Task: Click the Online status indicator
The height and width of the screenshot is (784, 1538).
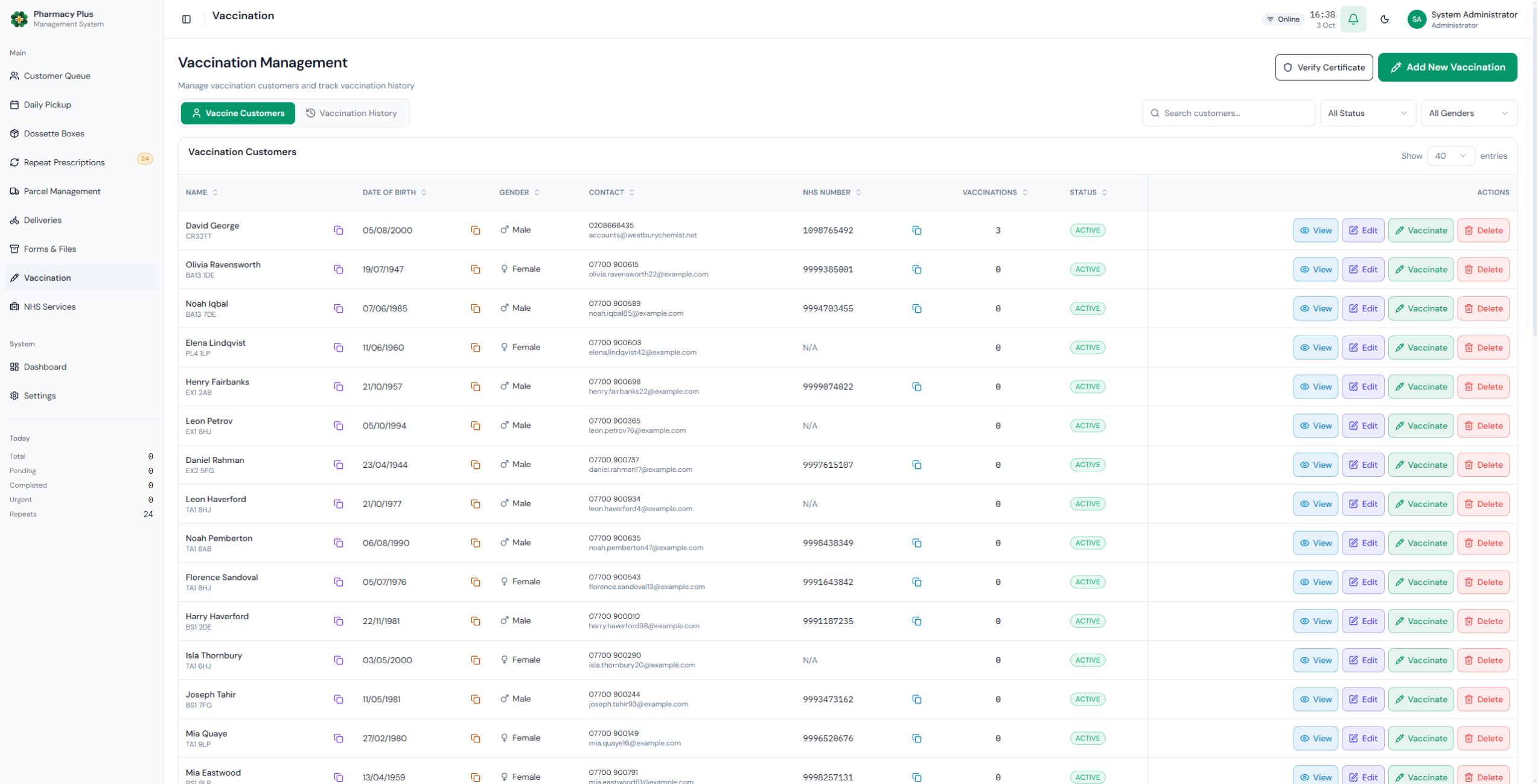Action: click(1283, 19)
